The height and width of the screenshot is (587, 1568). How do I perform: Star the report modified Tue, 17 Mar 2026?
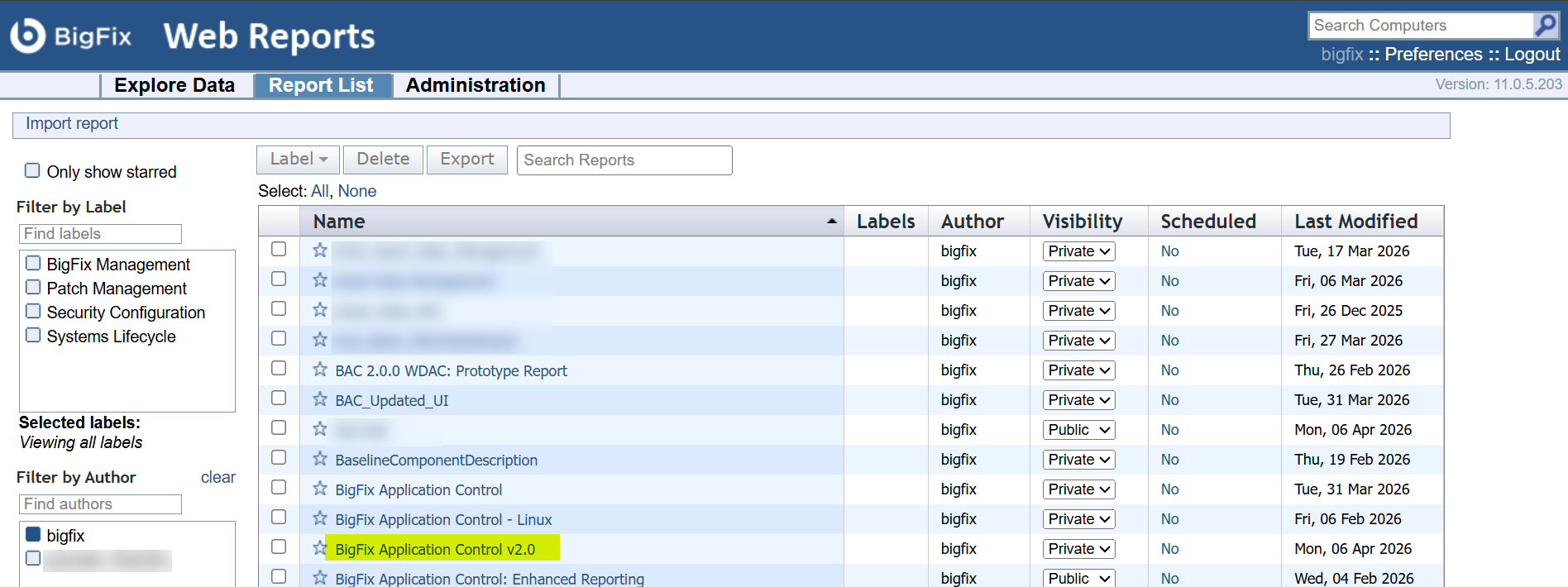click(x=320, y=251)
